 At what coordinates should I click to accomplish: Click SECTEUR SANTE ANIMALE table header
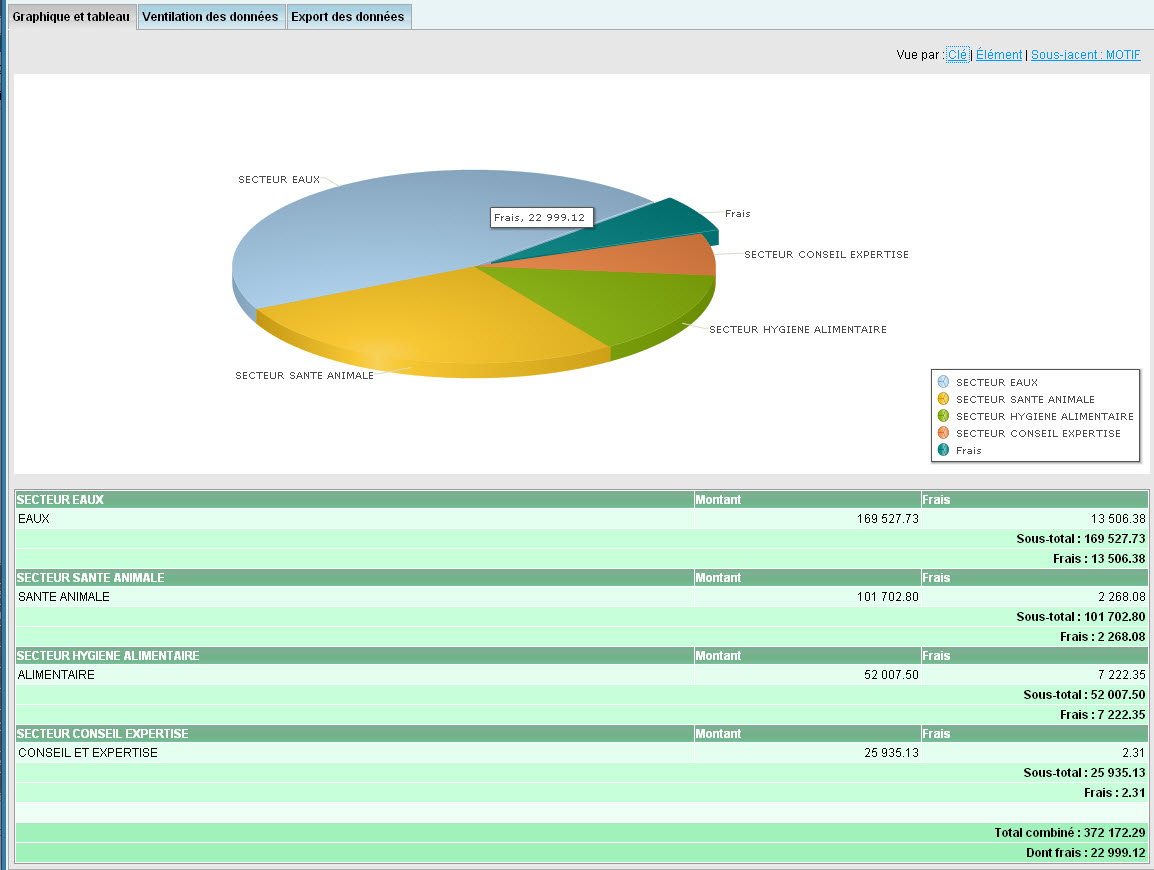[x=91, y=577]
